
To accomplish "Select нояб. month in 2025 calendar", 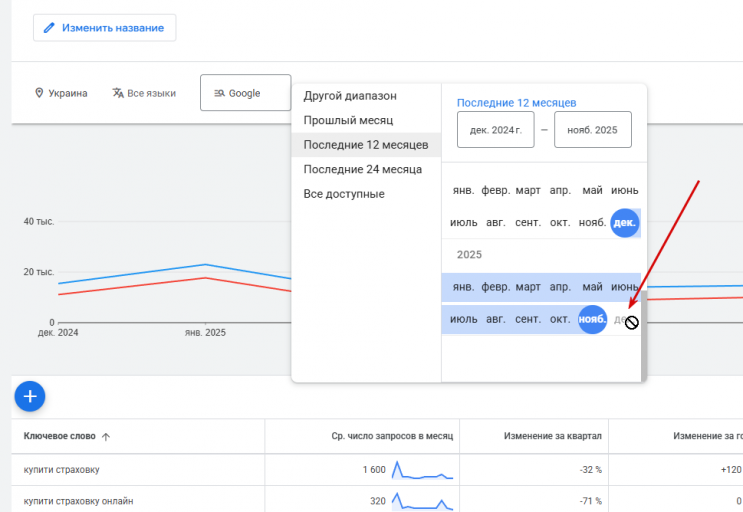I will click(592, 319).
